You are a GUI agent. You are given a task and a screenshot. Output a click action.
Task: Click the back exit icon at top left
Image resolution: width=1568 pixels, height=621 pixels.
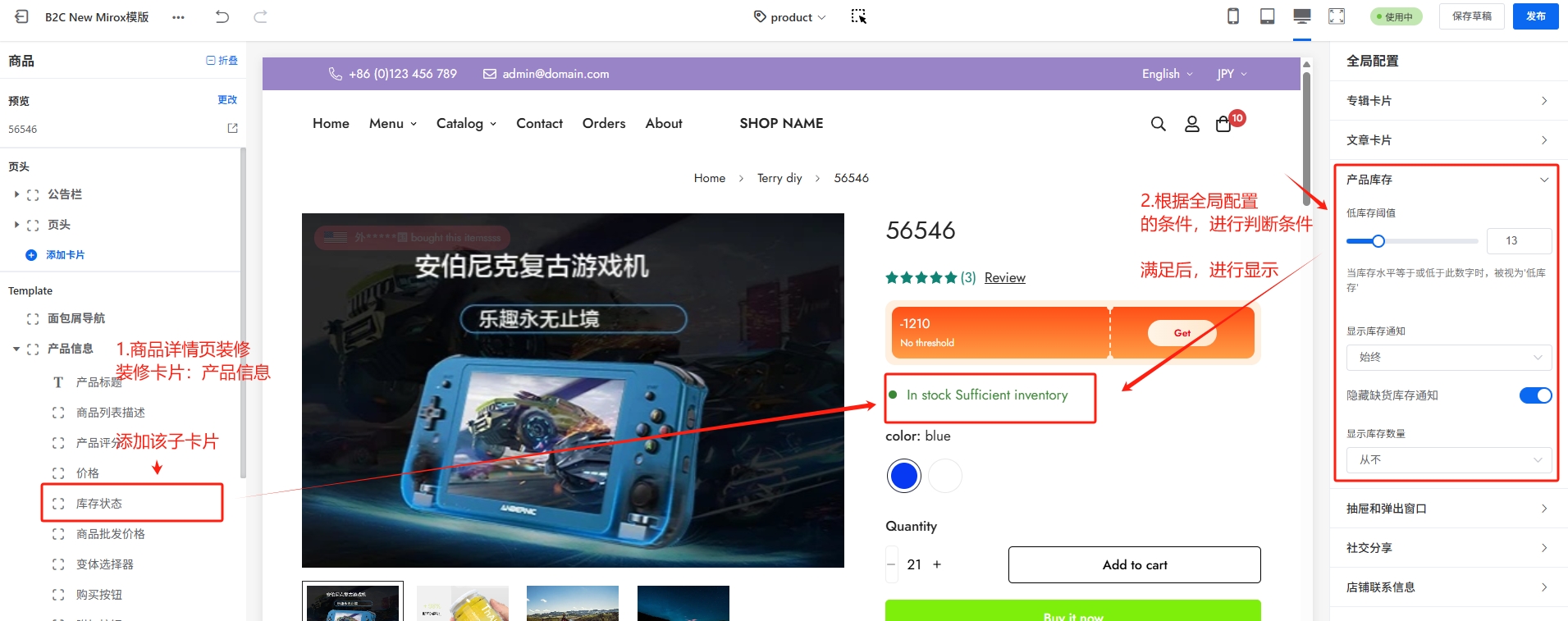click(22, 16)
